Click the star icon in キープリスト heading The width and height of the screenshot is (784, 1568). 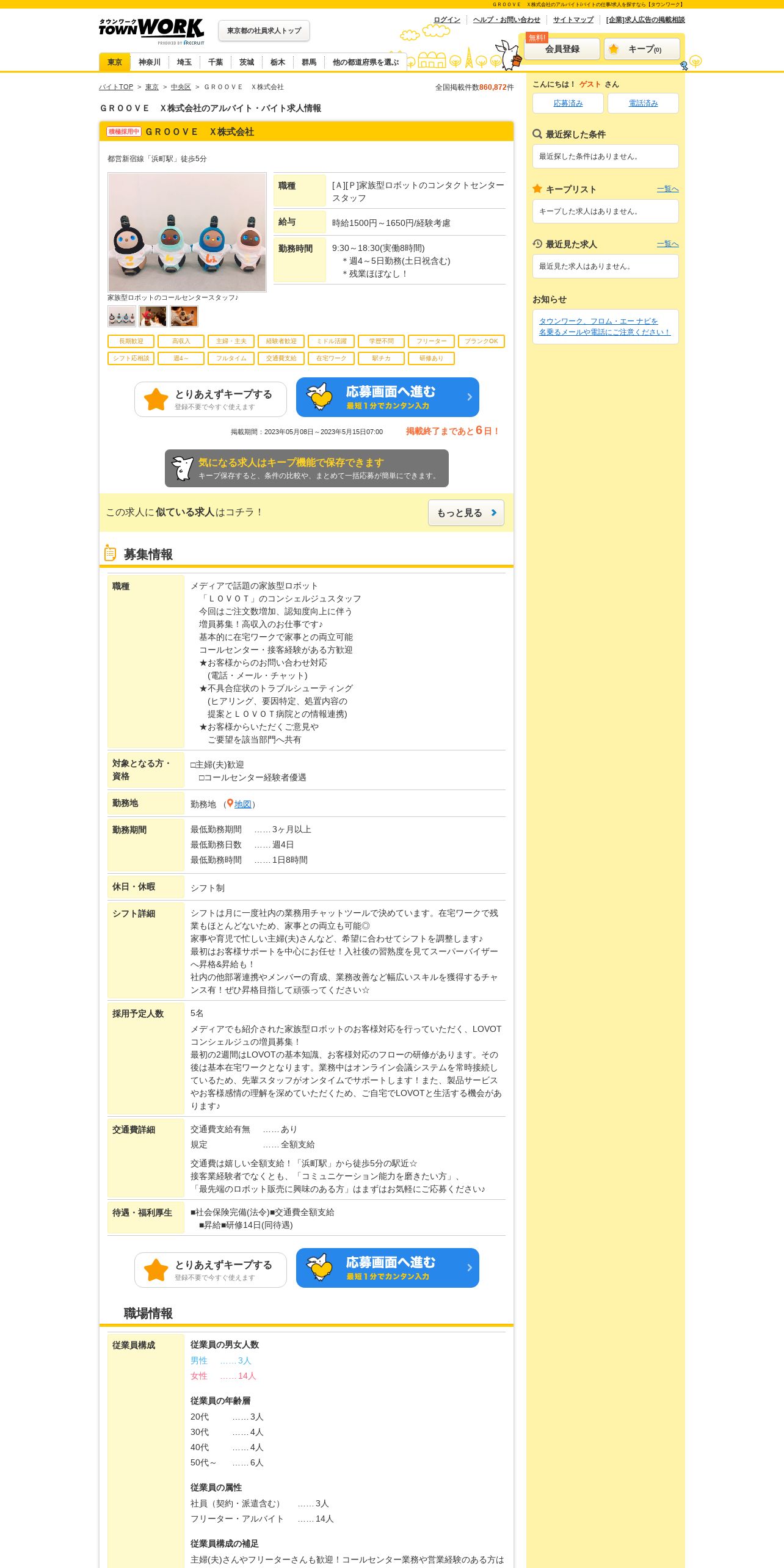click(x=537, y=189)
